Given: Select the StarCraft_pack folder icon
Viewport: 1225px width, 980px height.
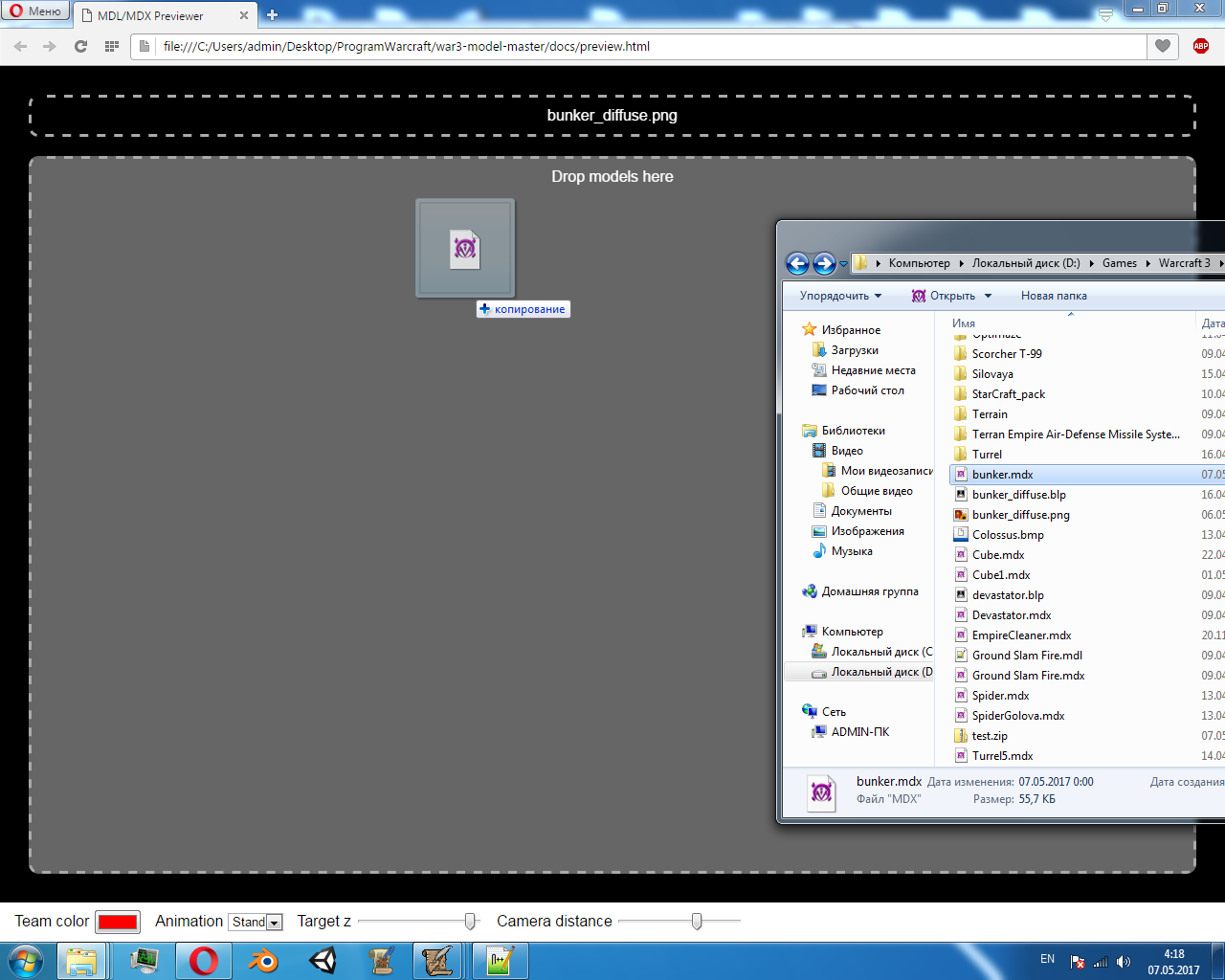Looking at the screenshot, I should [x=961, y=394].
